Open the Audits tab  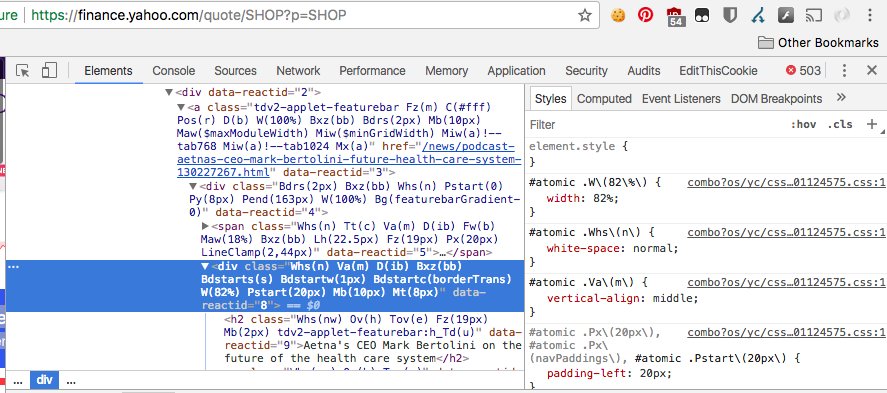(644, 71)
